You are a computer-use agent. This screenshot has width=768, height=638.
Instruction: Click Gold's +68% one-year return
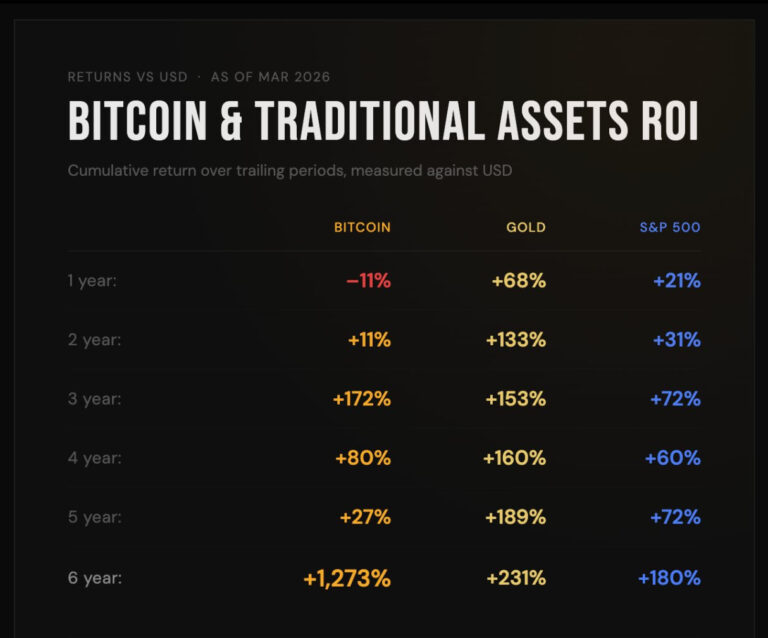pos(519,281)
